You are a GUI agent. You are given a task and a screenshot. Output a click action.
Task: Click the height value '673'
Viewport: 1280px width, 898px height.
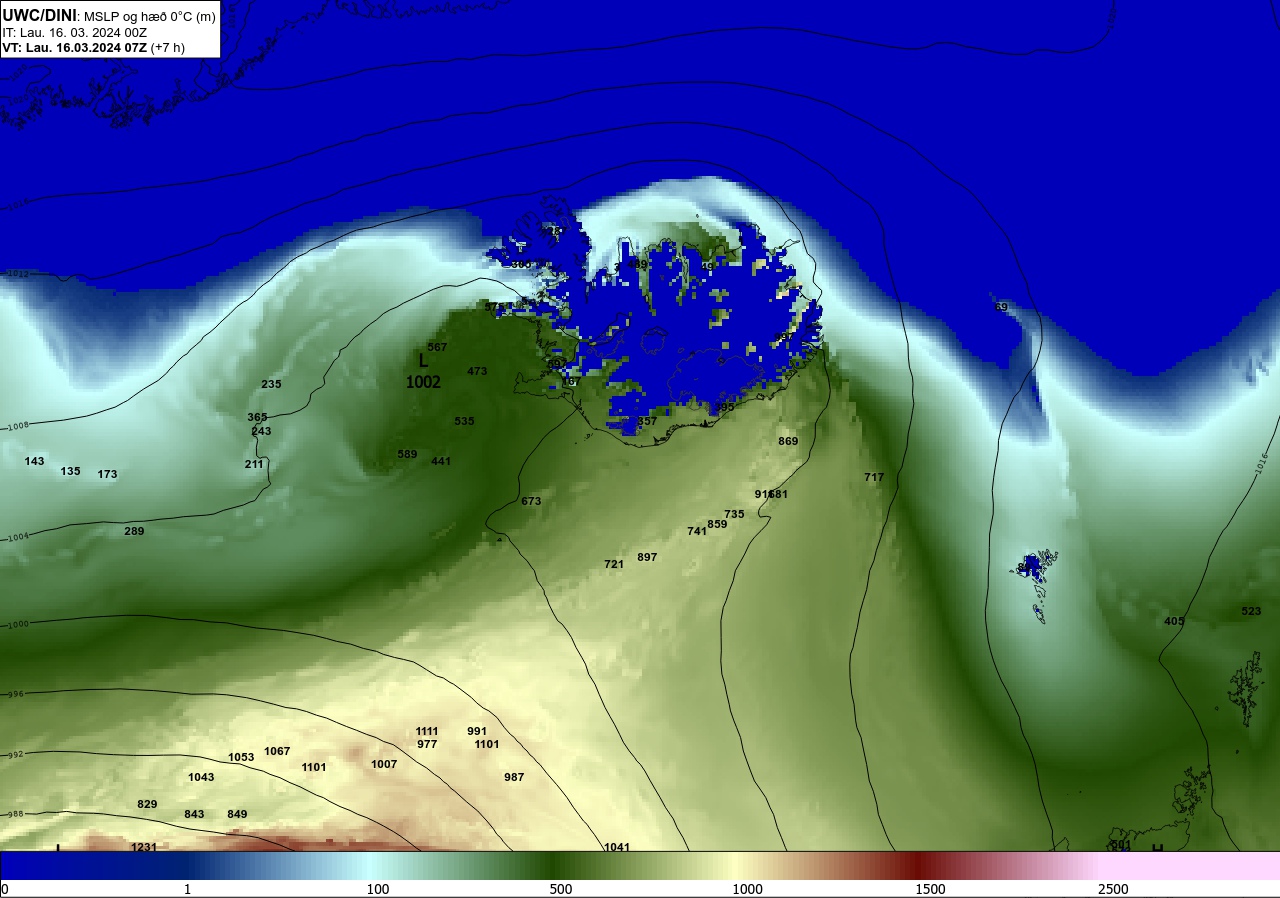point(531,501)
